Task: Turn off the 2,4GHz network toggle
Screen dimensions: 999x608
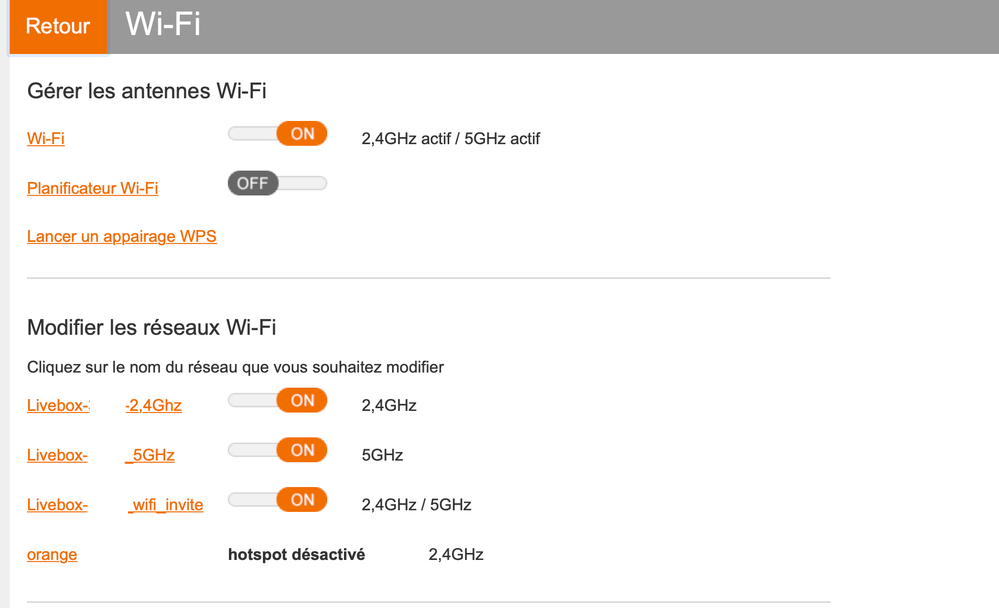Action: click(x=277, y=400)
